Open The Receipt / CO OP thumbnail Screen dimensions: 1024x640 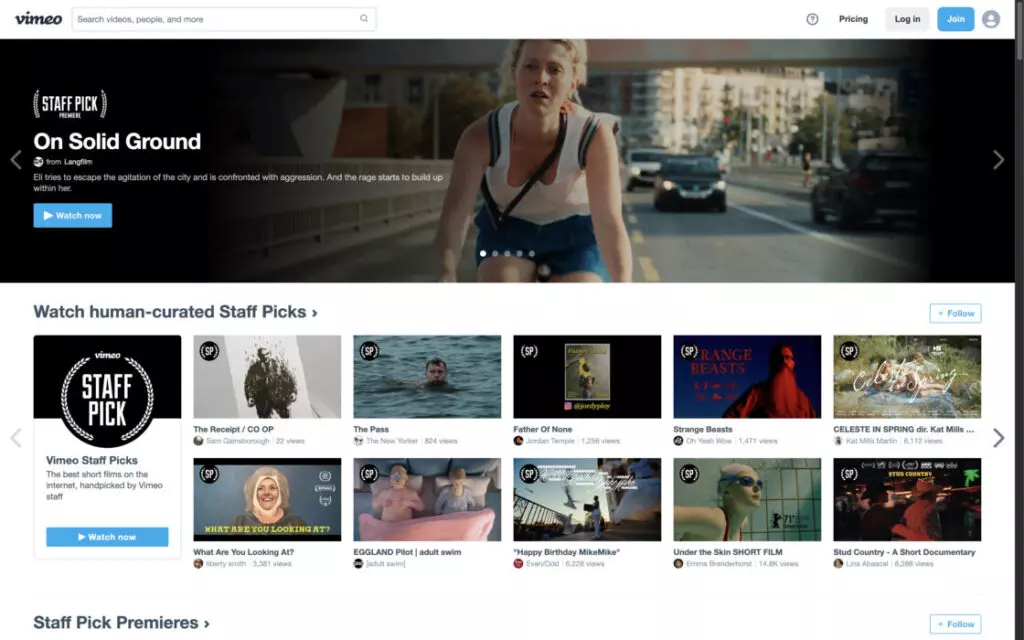[267, 377]
